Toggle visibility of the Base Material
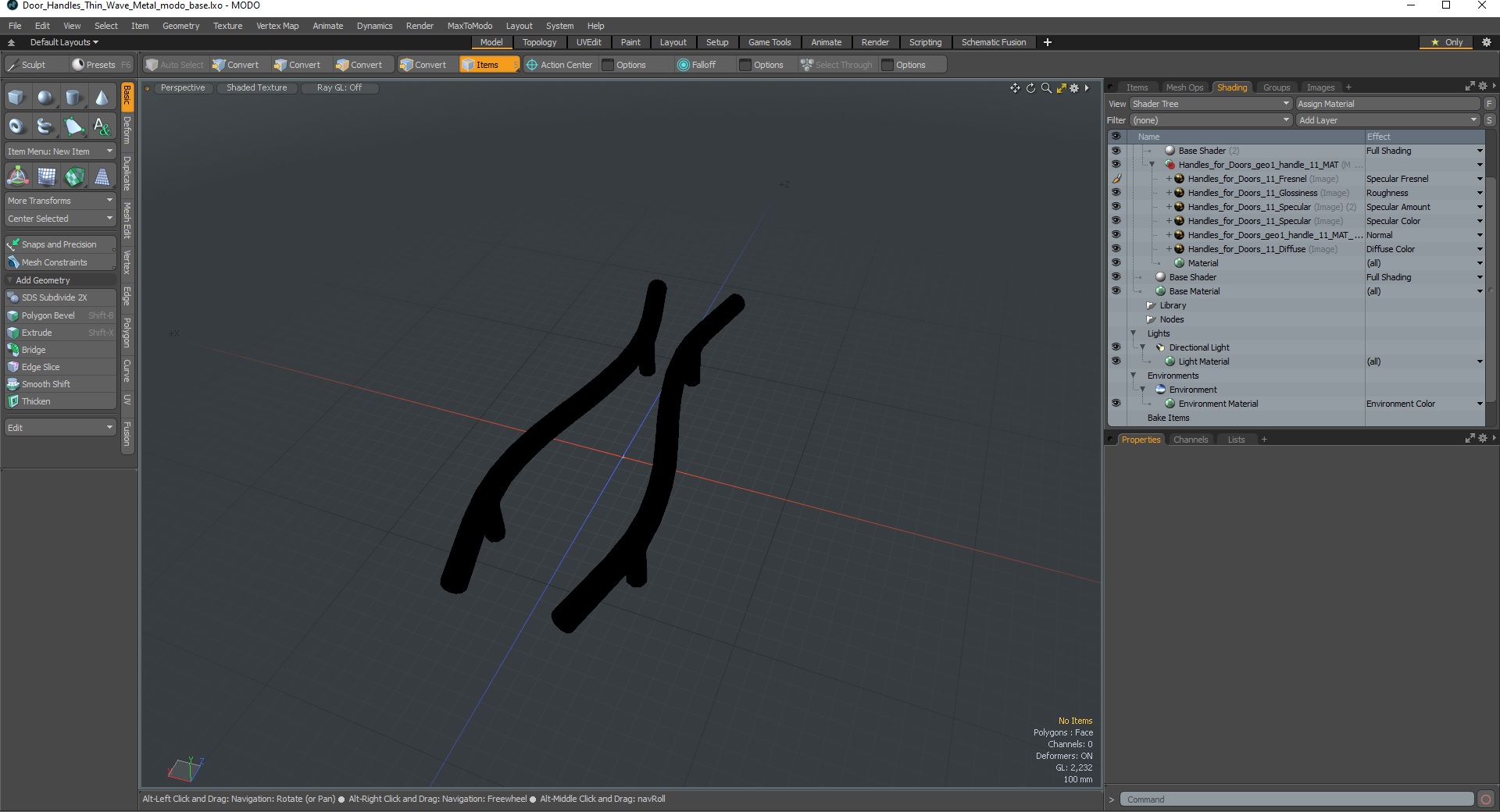This screenshot has width=1500, height=812. coord(1116,291)
